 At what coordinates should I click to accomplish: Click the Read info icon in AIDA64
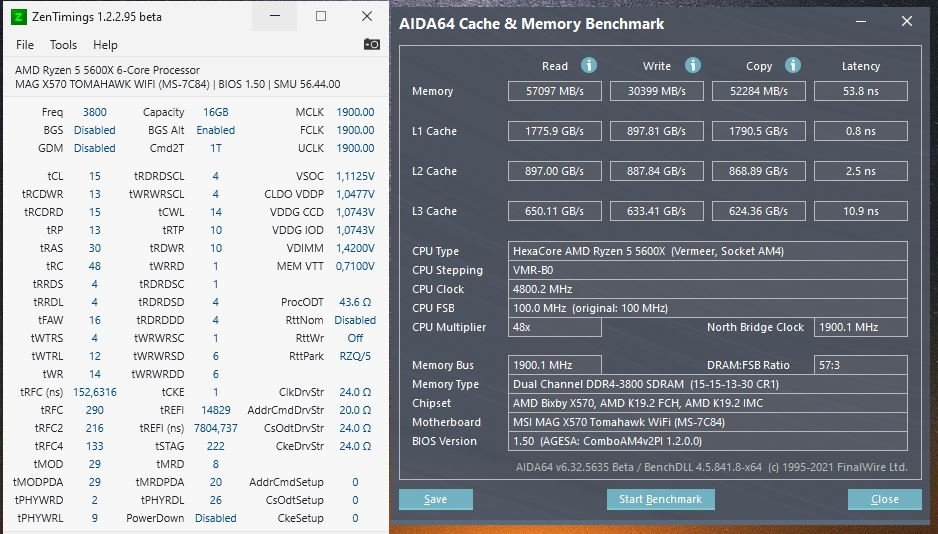pyautogui.click(x=589, y=65)
